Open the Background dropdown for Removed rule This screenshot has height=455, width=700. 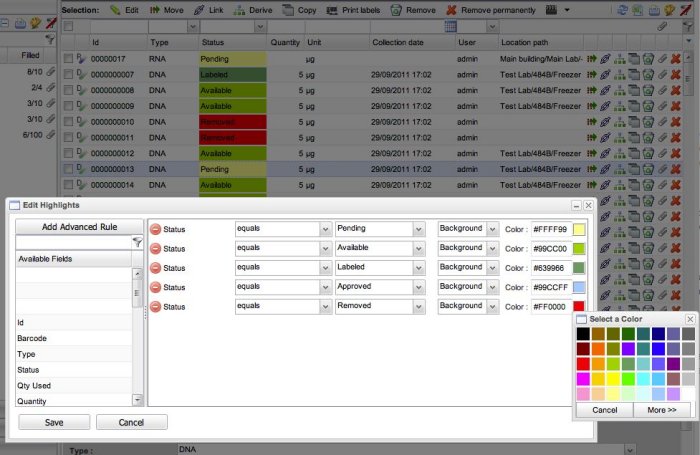[492, 306]
